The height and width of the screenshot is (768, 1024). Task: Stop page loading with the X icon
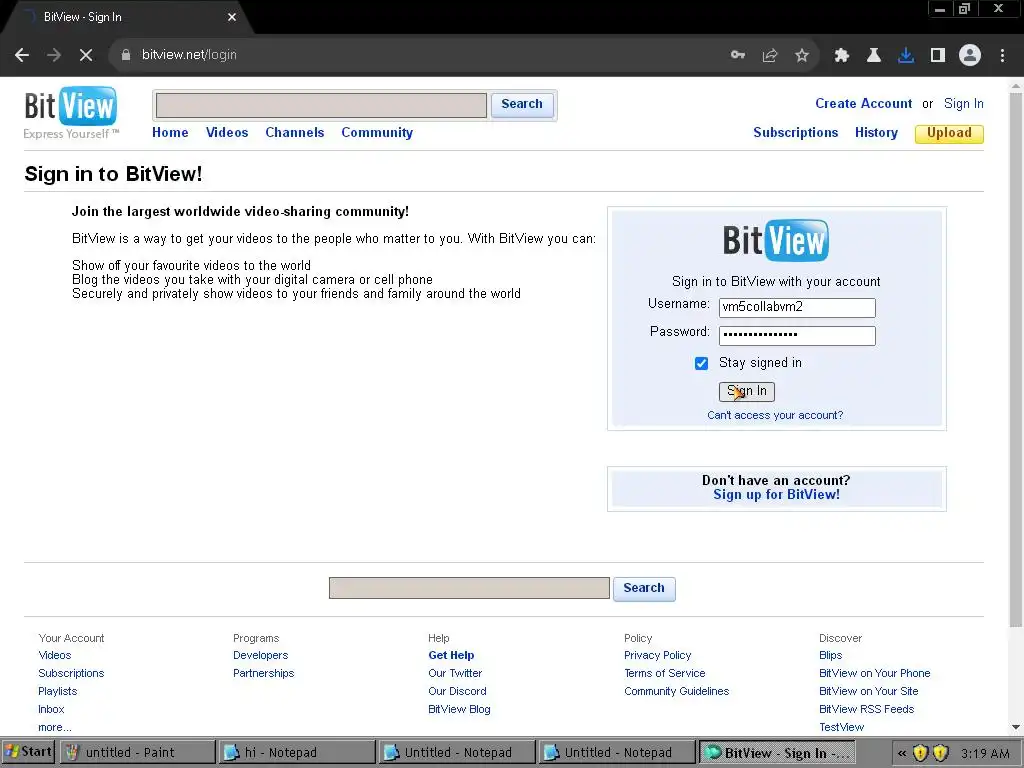pos(86,55)
